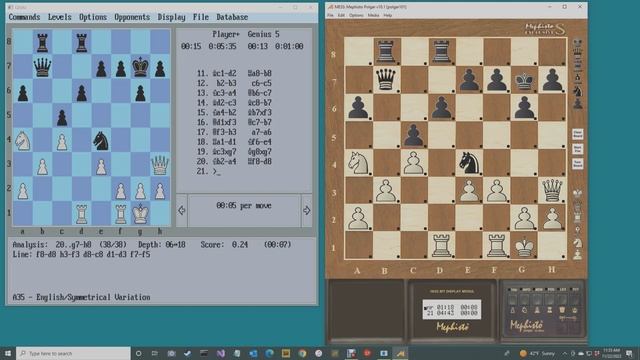This screenshot has height=360, width=640.
Task: Open the Opponents menu
Action: pos(132,17)
